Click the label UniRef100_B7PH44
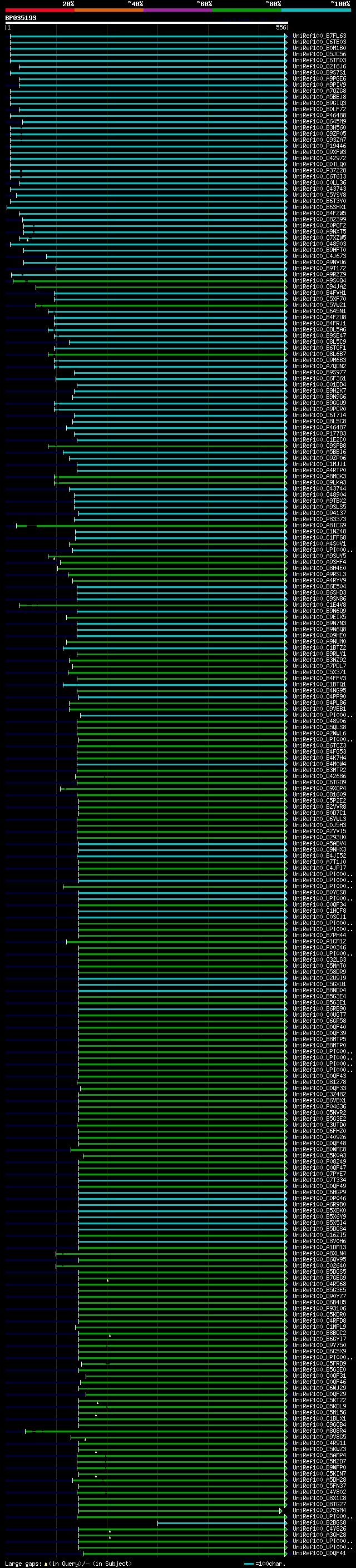Viewport: 356px width, 1568px height. tap(319, 935)
